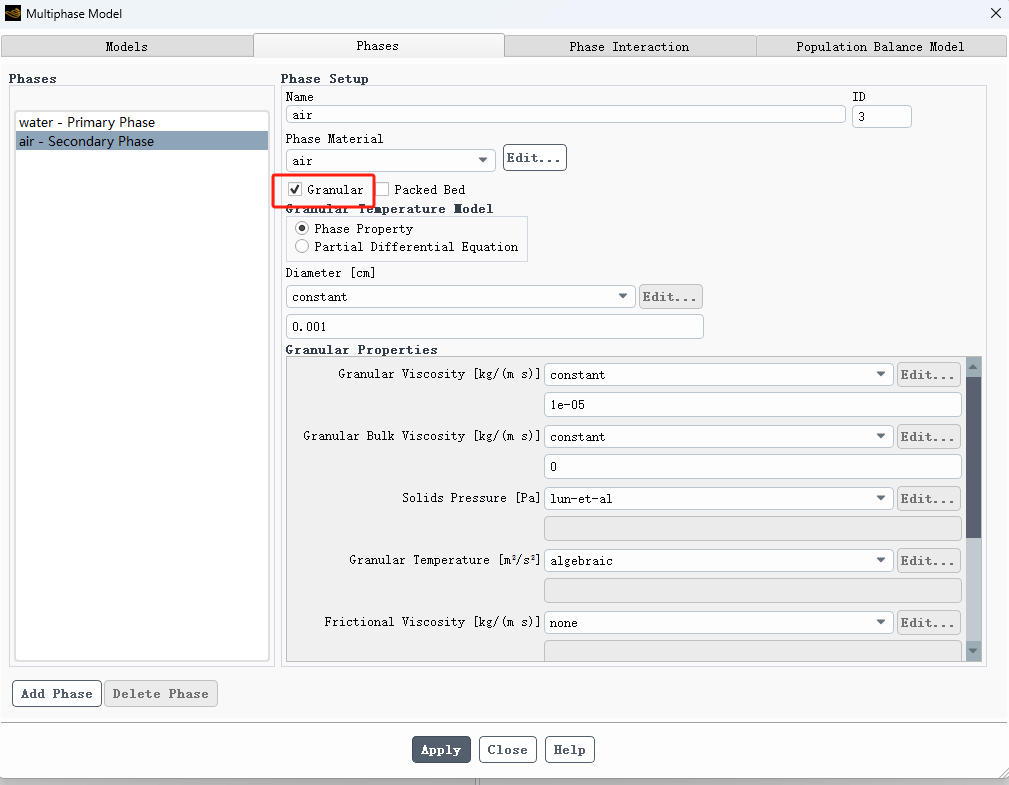Toggle the Granular checkbox
The width and height of the screenshot is (1009, 785).
point(295,189)
